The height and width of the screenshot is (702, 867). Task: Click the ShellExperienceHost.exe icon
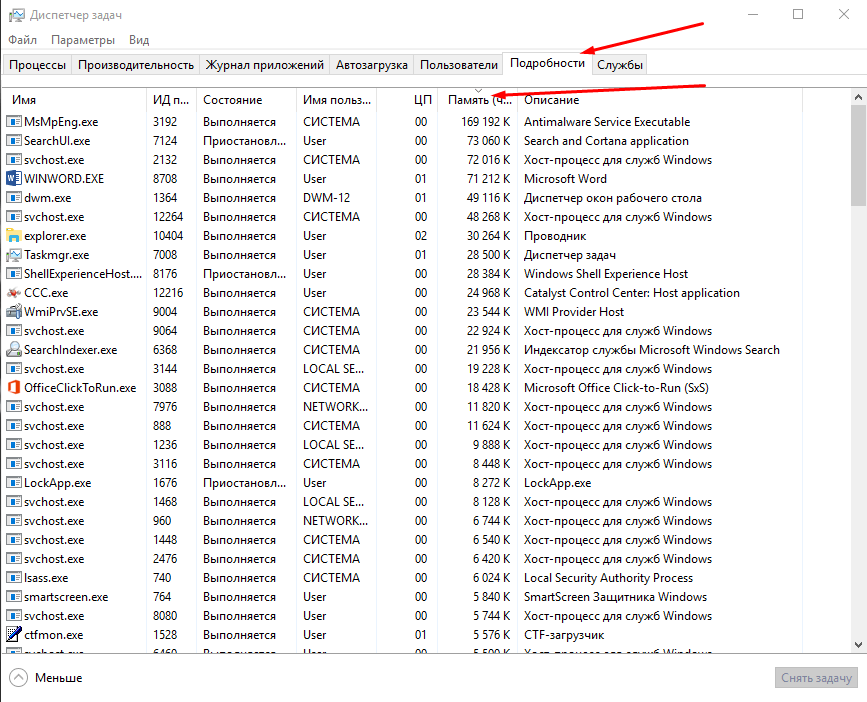(x=14, y=274)
